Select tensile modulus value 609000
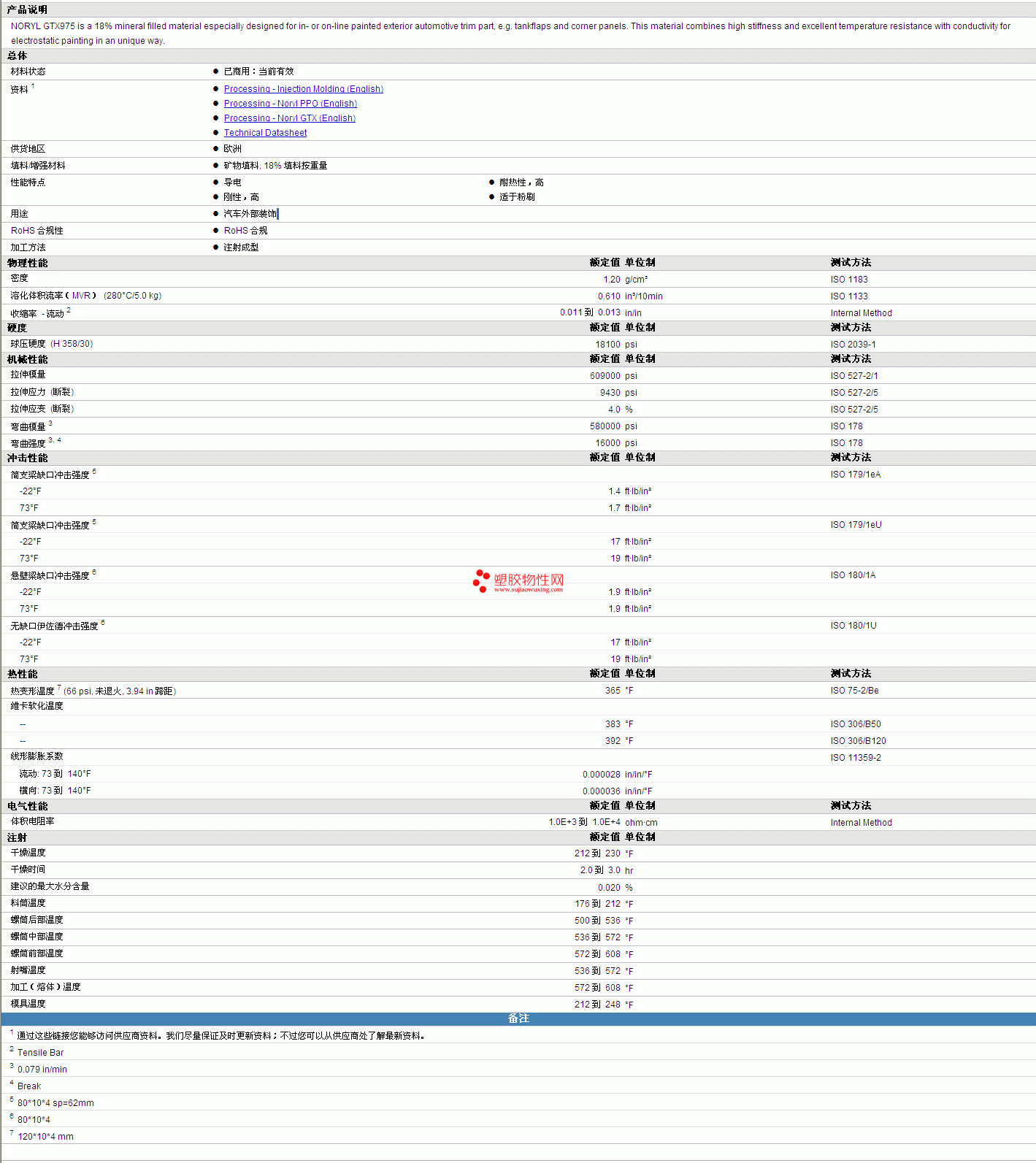1036x1163 pixels. click(x=605, y=376)
